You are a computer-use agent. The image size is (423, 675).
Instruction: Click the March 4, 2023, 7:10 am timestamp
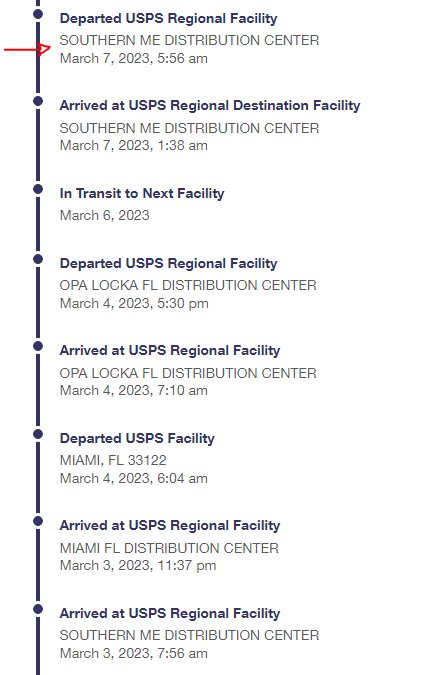point(133,390)
